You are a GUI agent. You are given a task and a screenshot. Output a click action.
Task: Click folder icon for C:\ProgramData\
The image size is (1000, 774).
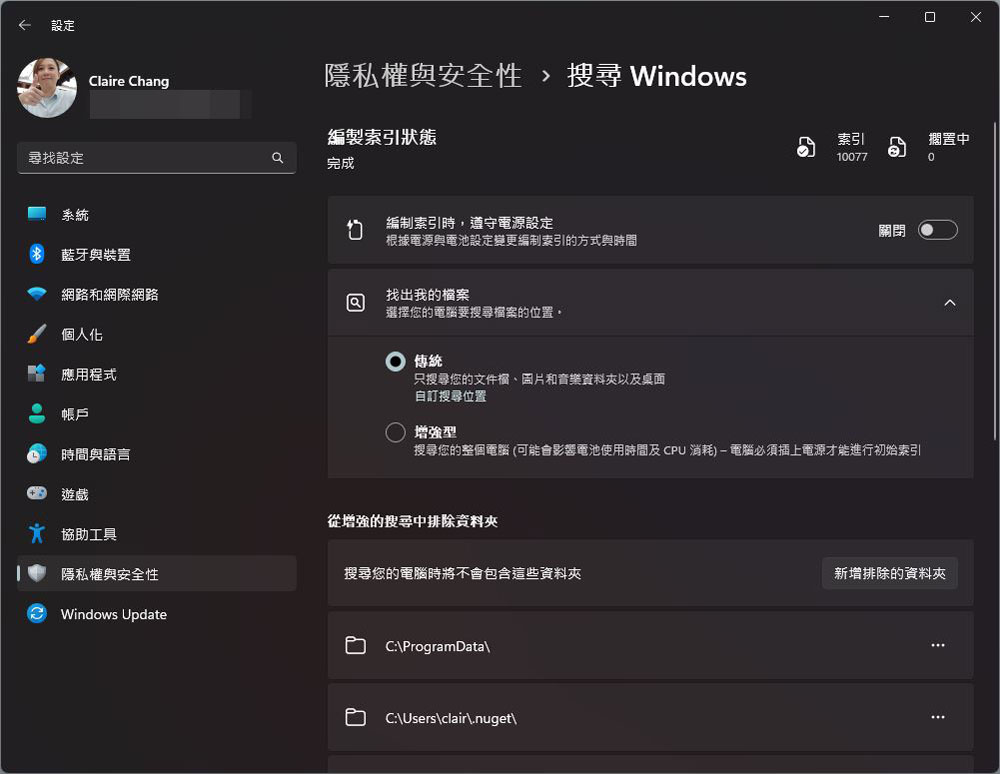pos(355,646)
